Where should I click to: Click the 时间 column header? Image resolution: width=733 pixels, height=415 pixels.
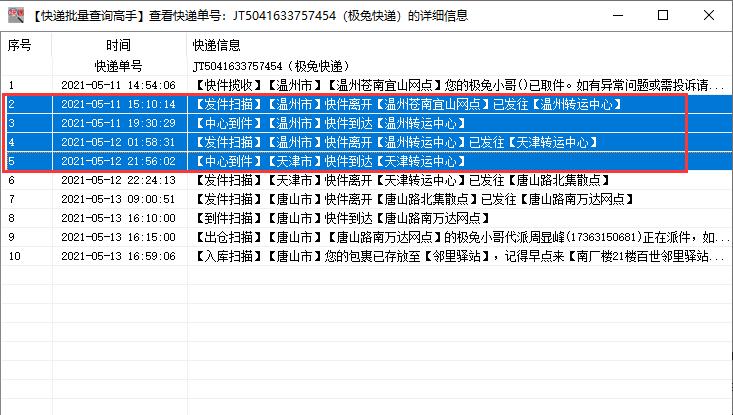click(118, 45)
